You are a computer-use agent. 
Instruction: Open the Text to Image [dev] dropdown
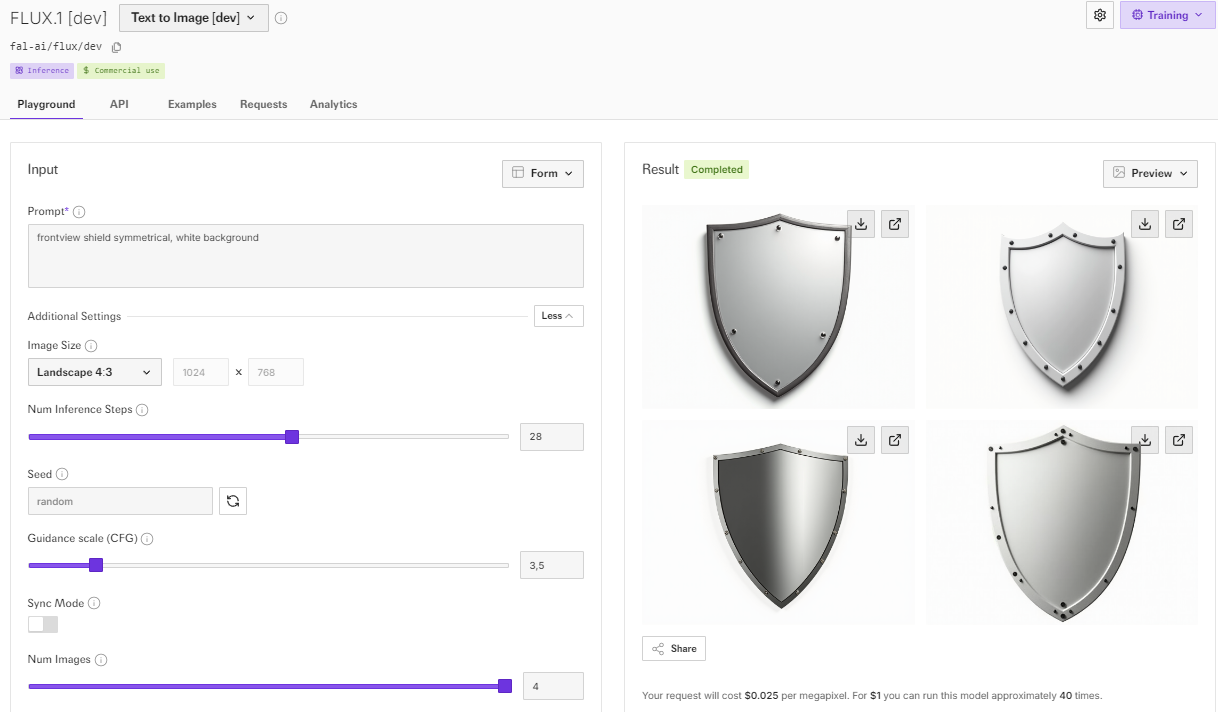(194, 17)
